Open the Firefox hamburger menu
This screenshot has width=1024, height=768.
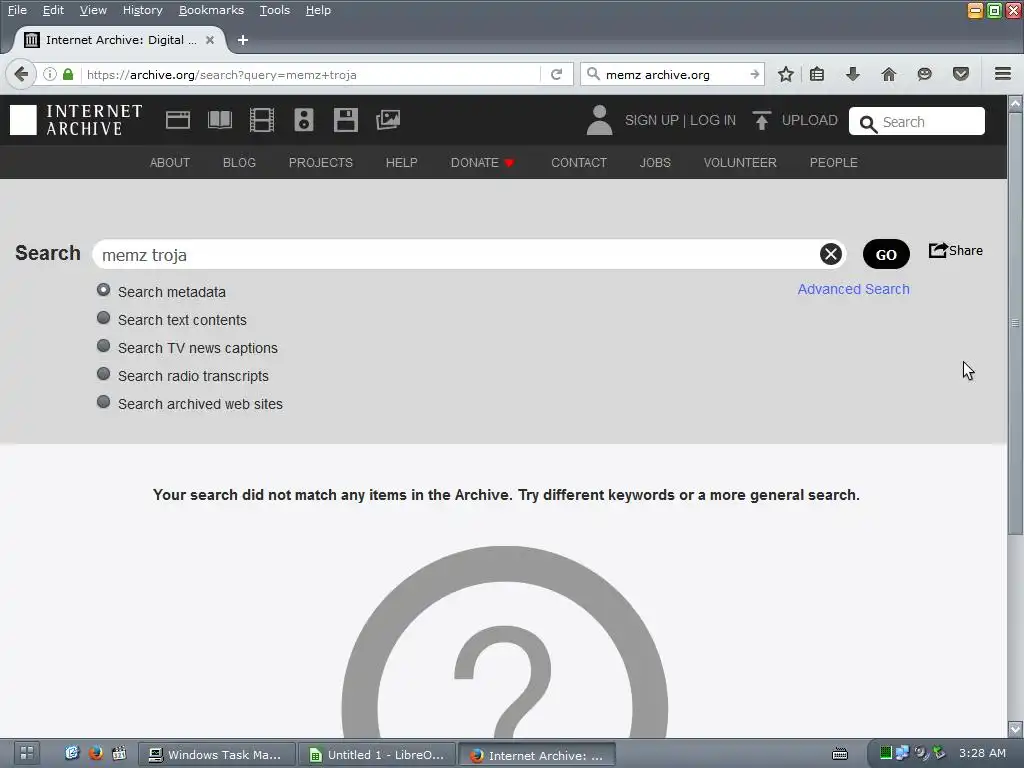coord(1003,74)
